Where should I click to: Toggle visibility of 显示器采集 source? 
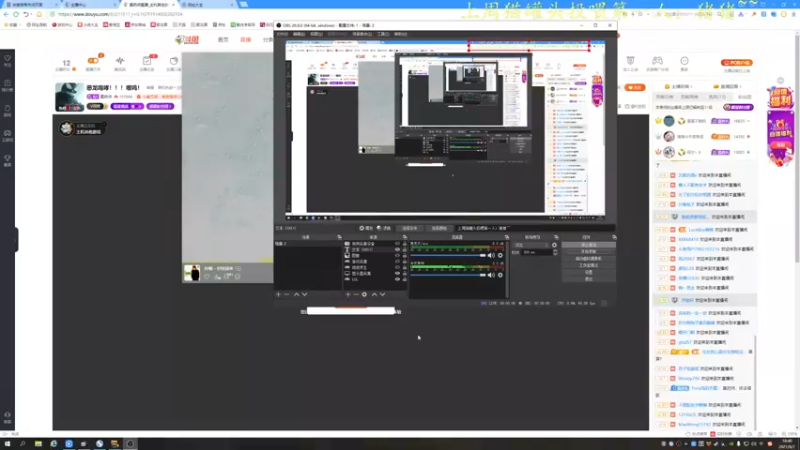(x=397, y=273)
